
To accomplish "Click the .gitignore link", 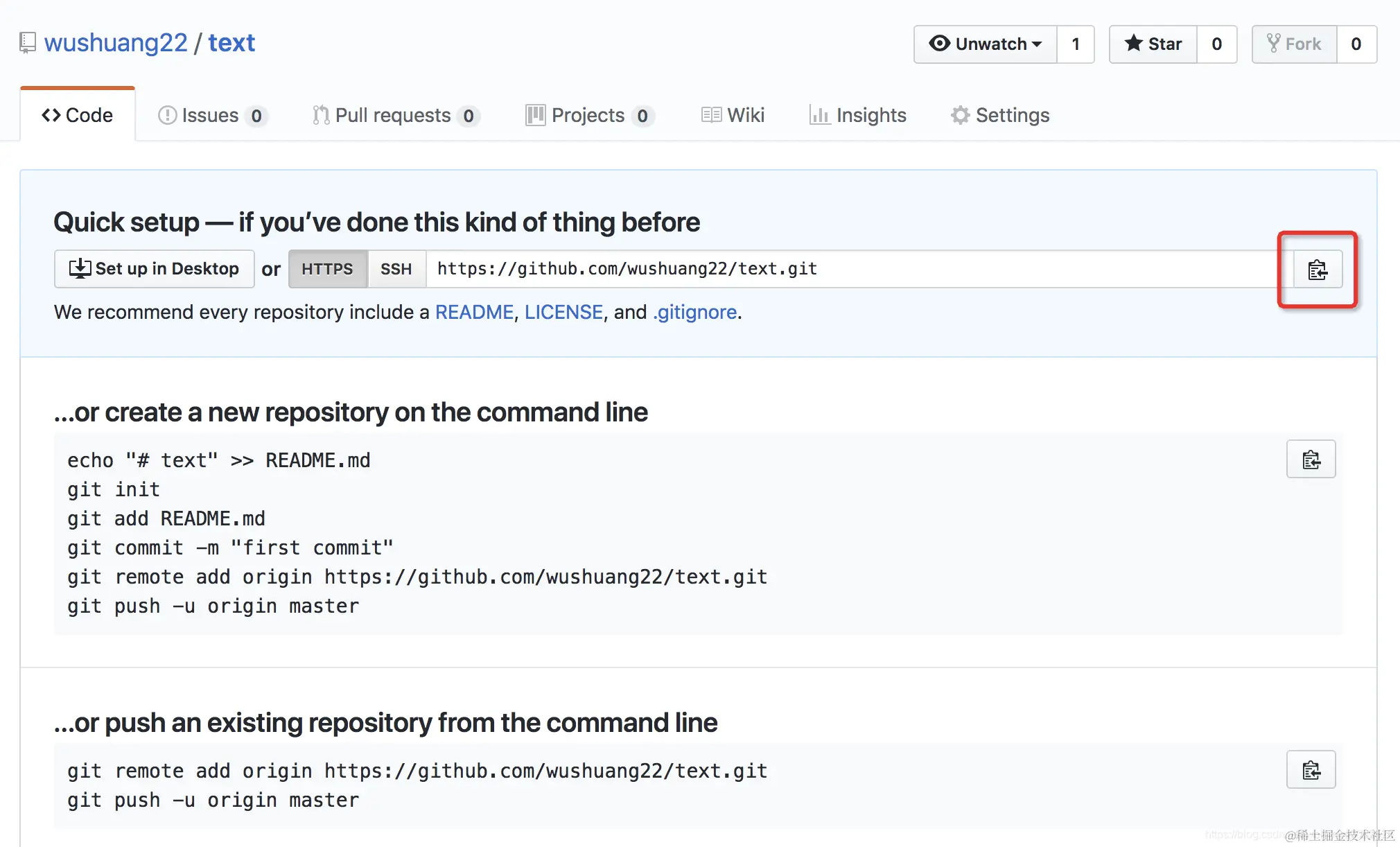I will tap(694, 313).
